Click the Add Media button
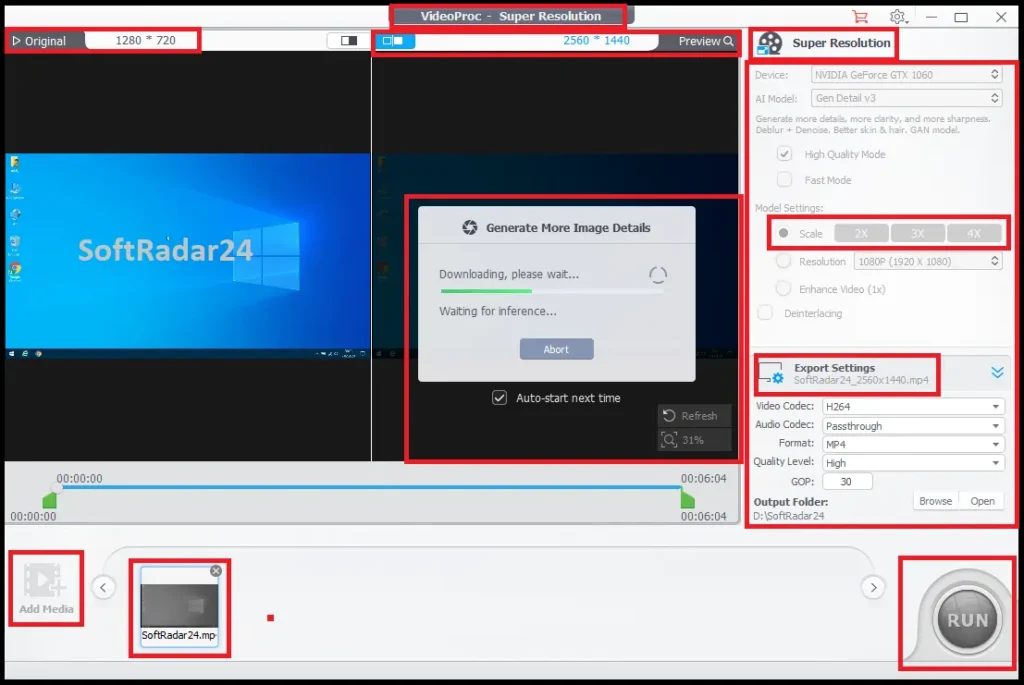This screenshot has width=1024, height=685. 46,588
